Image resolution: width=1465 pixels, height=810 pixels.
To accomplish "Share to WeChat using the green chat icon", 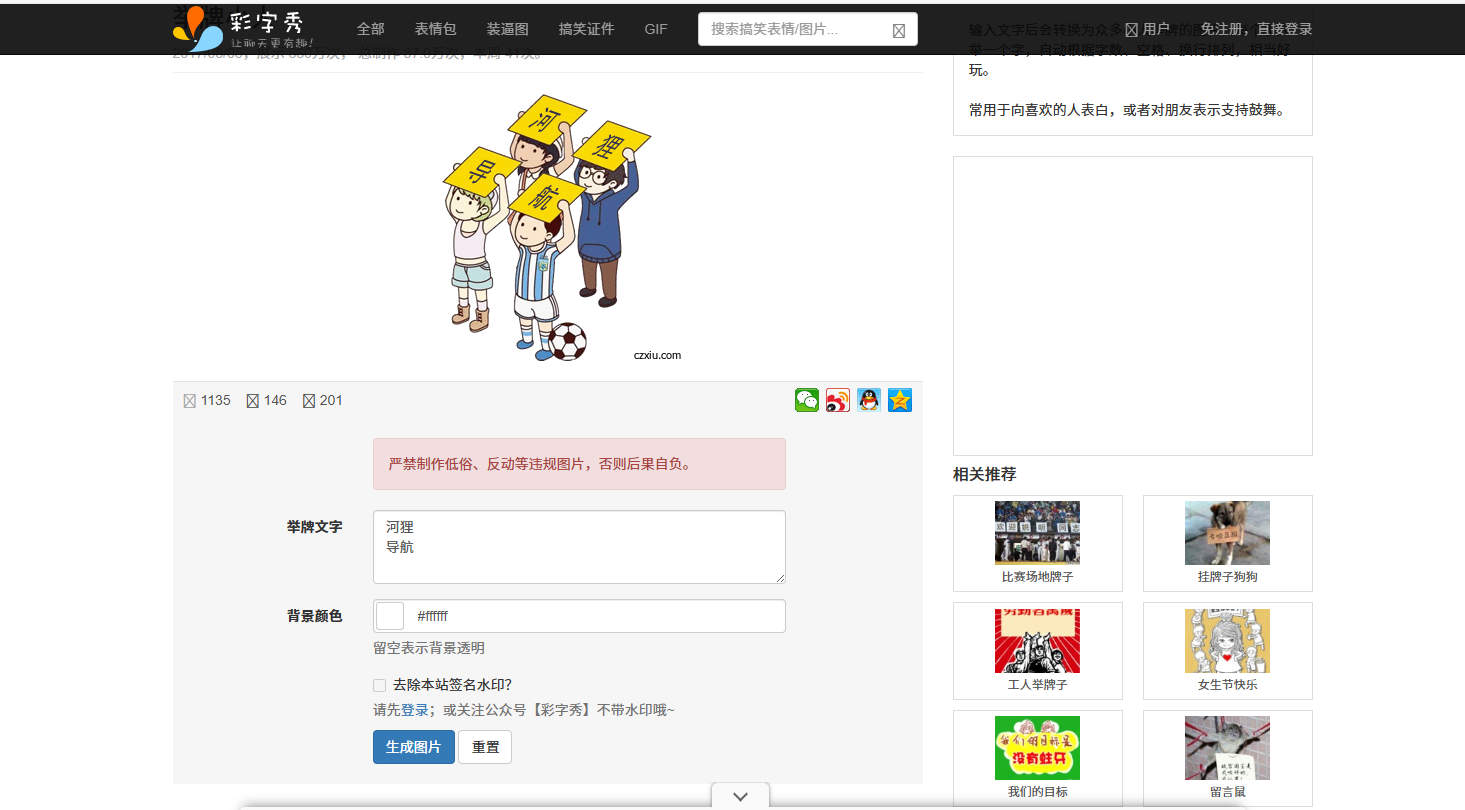I will click(806, 399).
